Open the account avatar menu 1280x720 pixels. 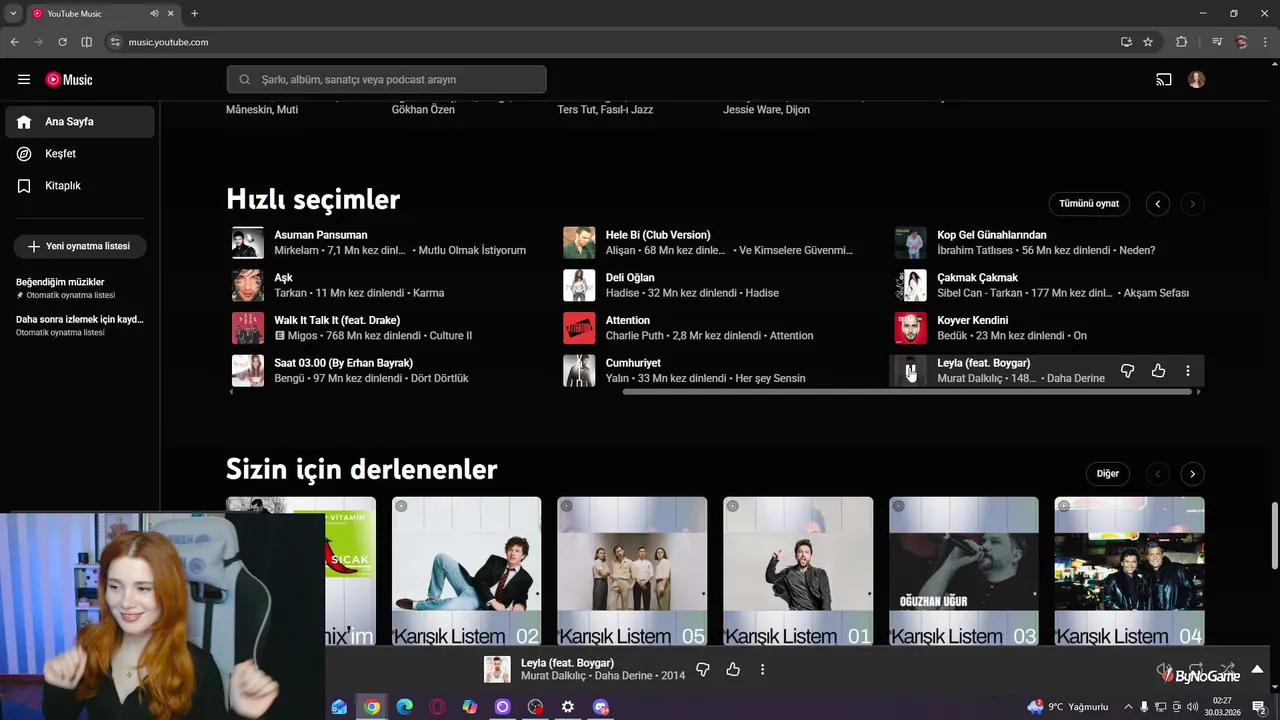click(1197, 79)
